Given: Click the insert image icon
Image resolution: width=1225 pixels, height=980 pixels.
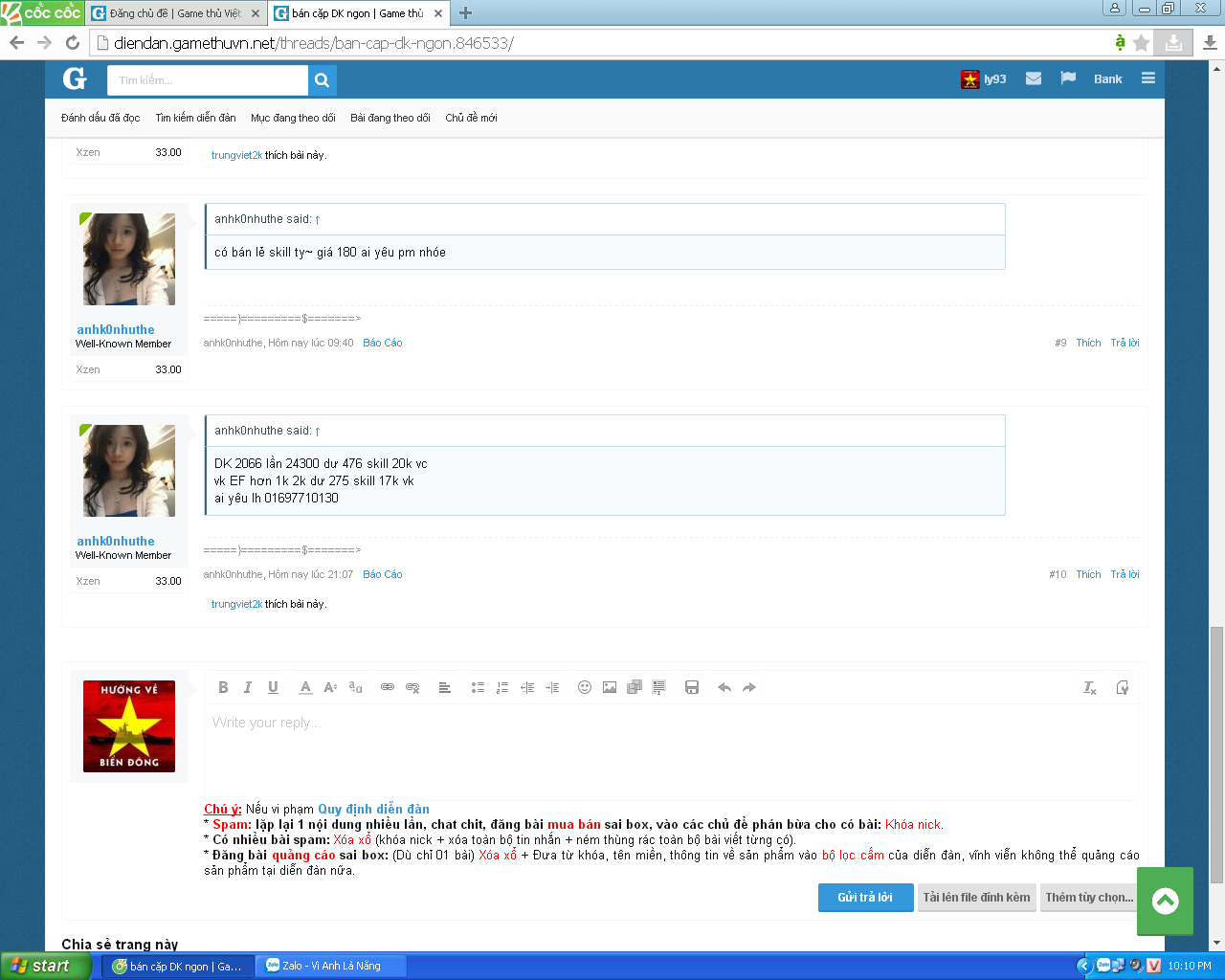Looking at the screenshot, I should (610, 687).
